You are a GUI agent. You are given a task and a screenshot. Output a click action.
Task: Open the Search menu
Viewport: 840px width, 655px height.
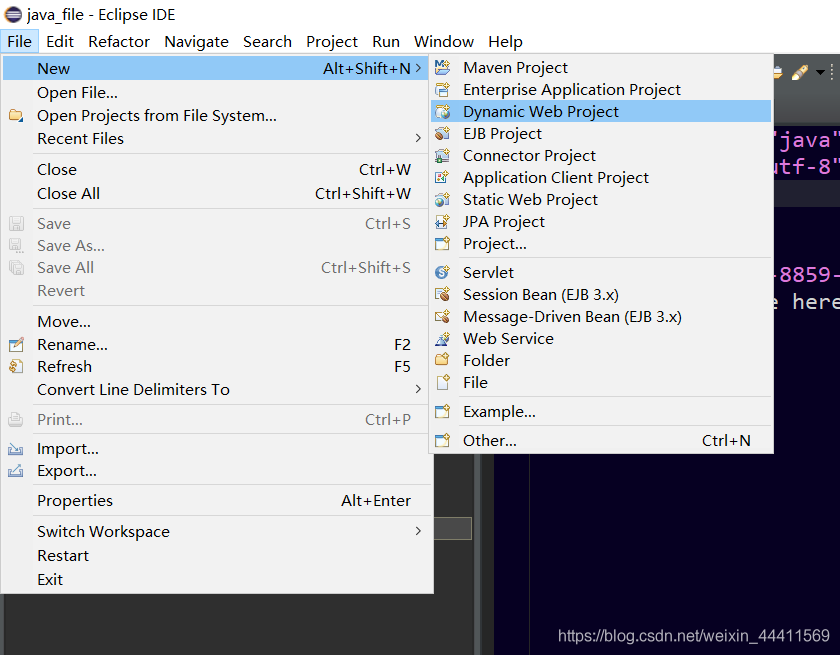[x=267, y=41]
